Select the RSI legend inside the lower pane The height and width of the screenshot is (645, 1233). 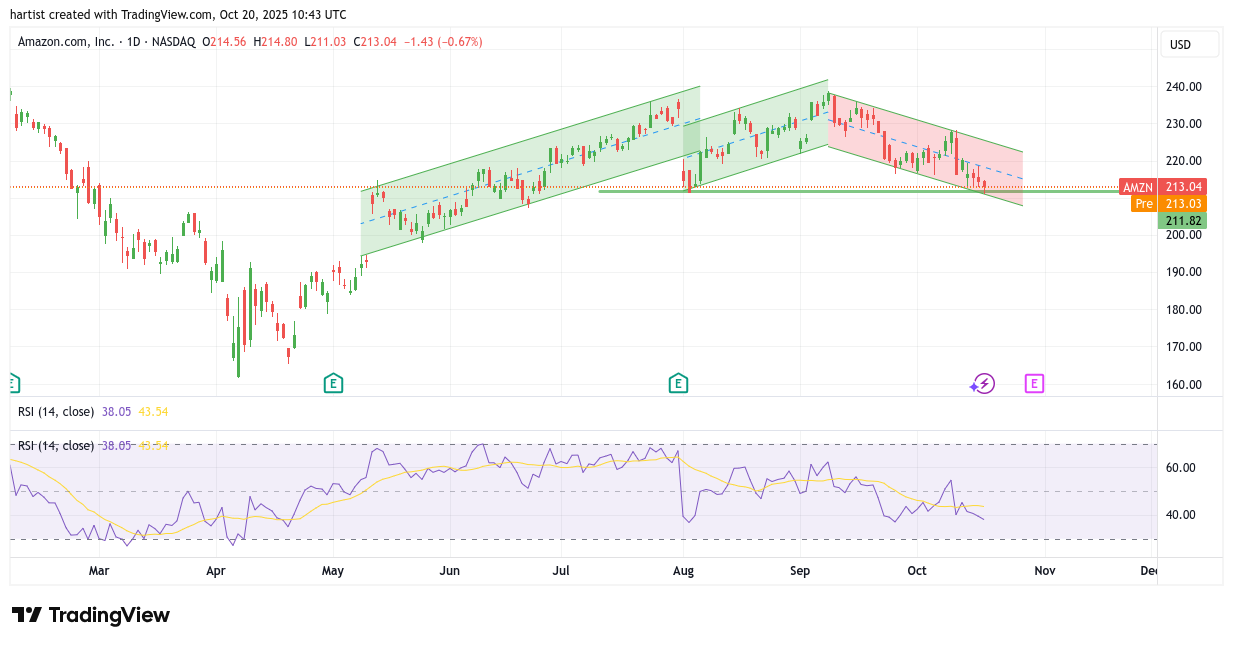[57, 446]
